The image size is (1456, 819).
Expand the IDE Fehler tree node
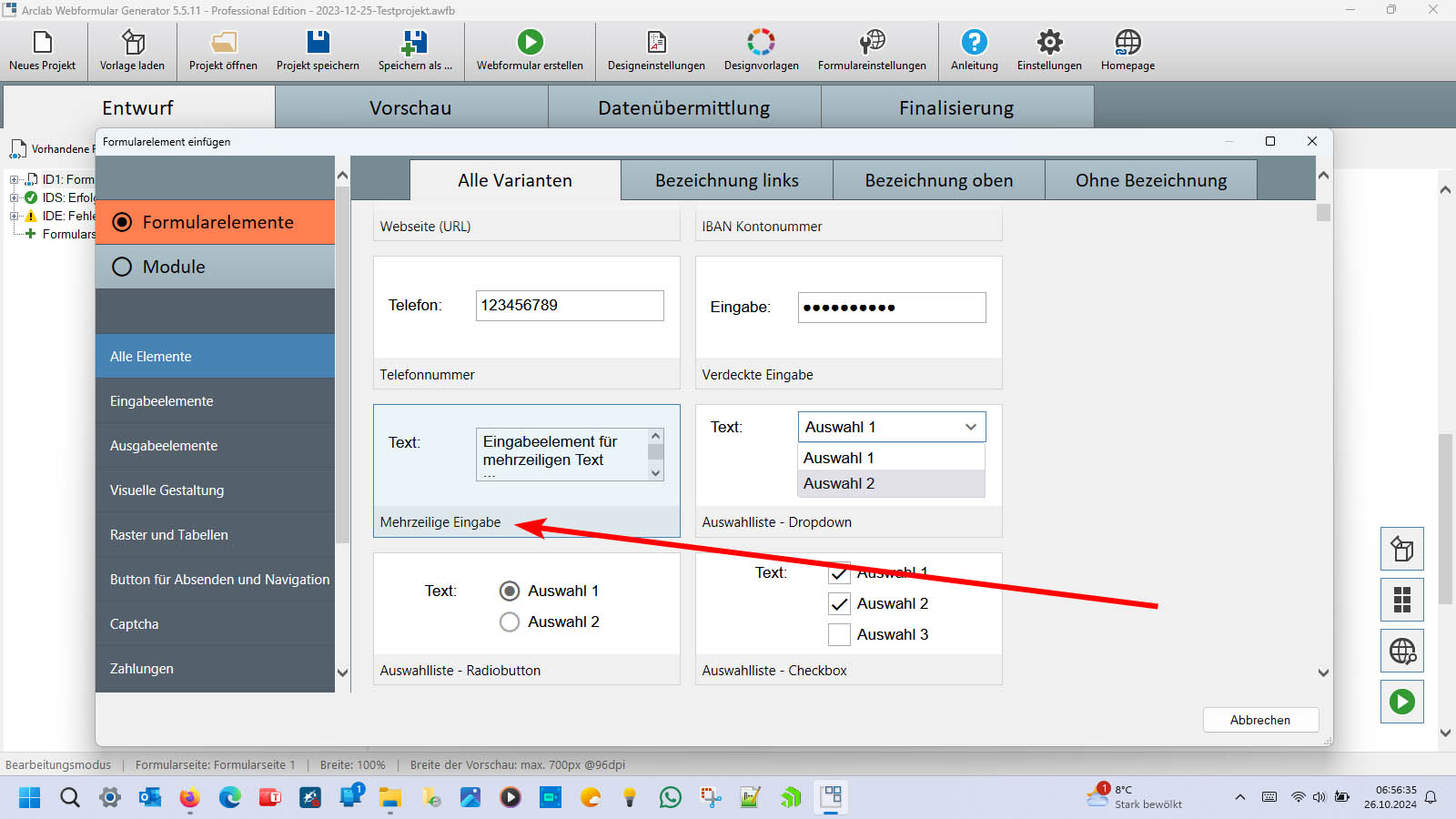pos(15,216)
